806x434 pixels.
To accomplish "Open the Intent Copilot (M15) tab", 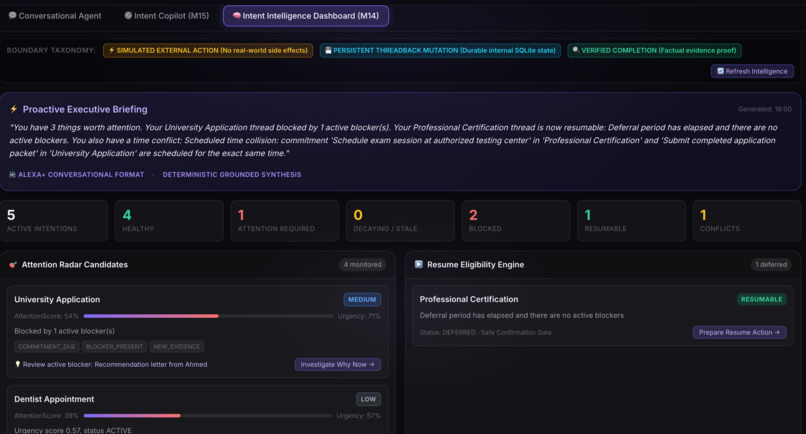I will click(x=167, y=16).
